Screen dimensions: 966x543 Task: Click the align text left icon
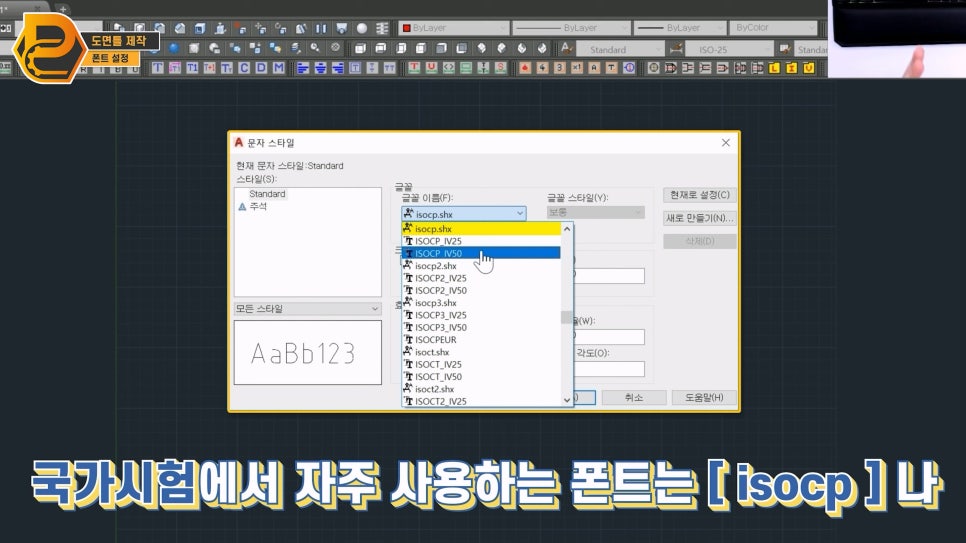click(302, 68)
